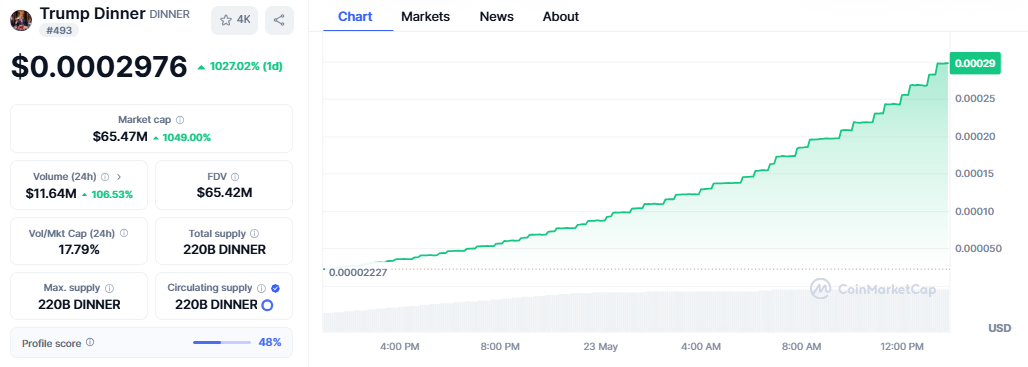This screenshot has height=367, width=1028.
Task: Click the circulating supply ring indicator
Action: 267,305
